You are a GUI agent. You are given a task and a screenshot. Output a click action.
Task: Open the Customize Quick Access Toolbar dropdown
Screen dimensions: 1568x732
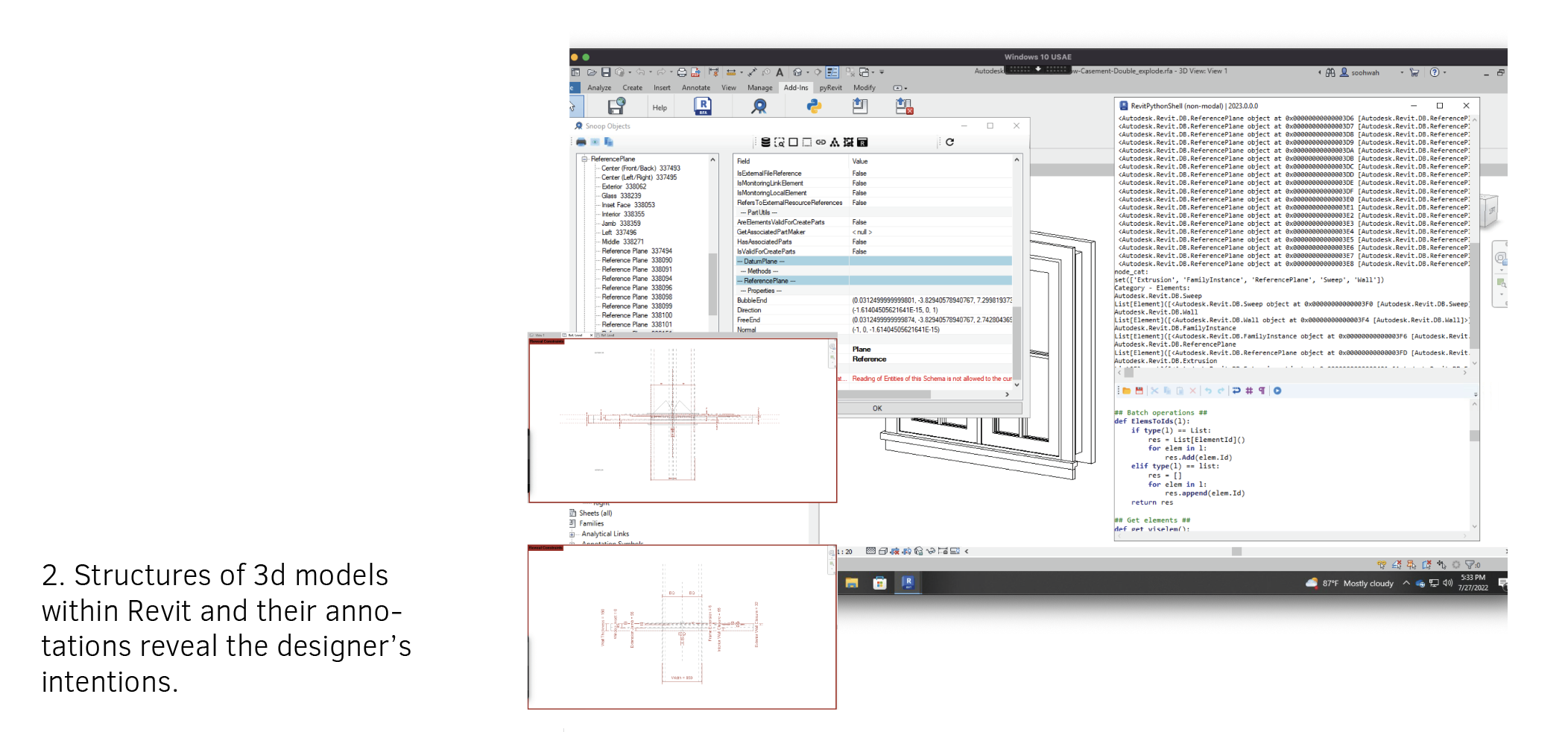click(882, 72)
